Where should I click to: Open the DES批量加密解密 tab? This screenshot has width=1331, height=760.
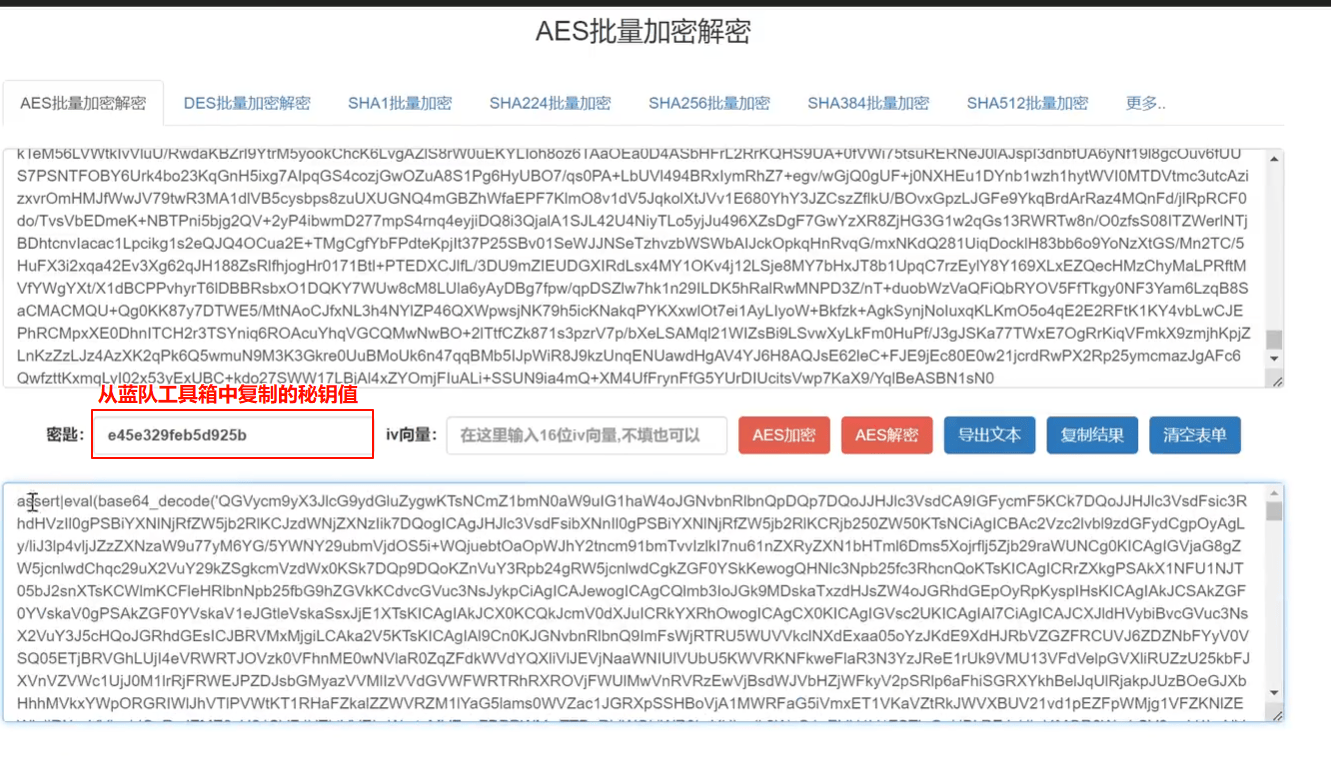tap(247, 103)
